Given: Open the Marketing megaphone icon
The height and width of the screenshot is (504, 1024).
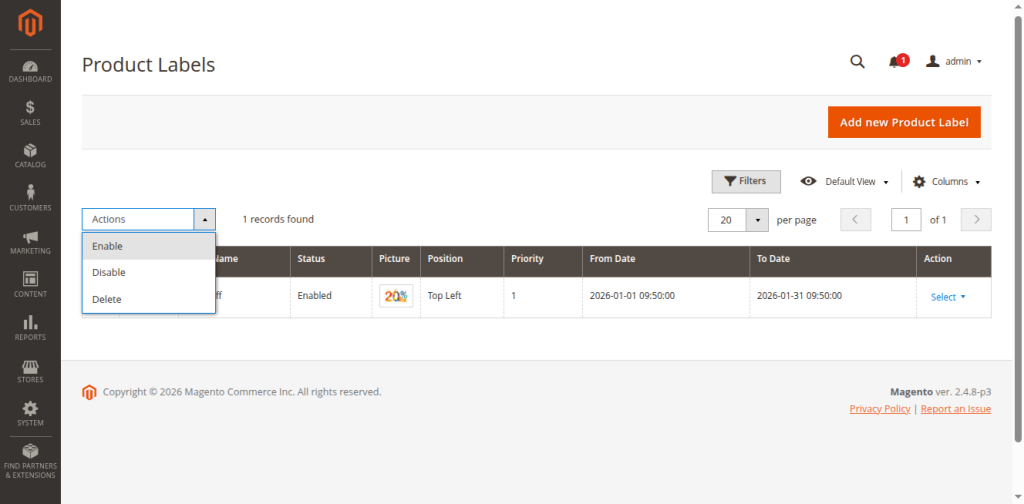Looking at the screenshot, I should pyautogui.click(x=30, y=241).
